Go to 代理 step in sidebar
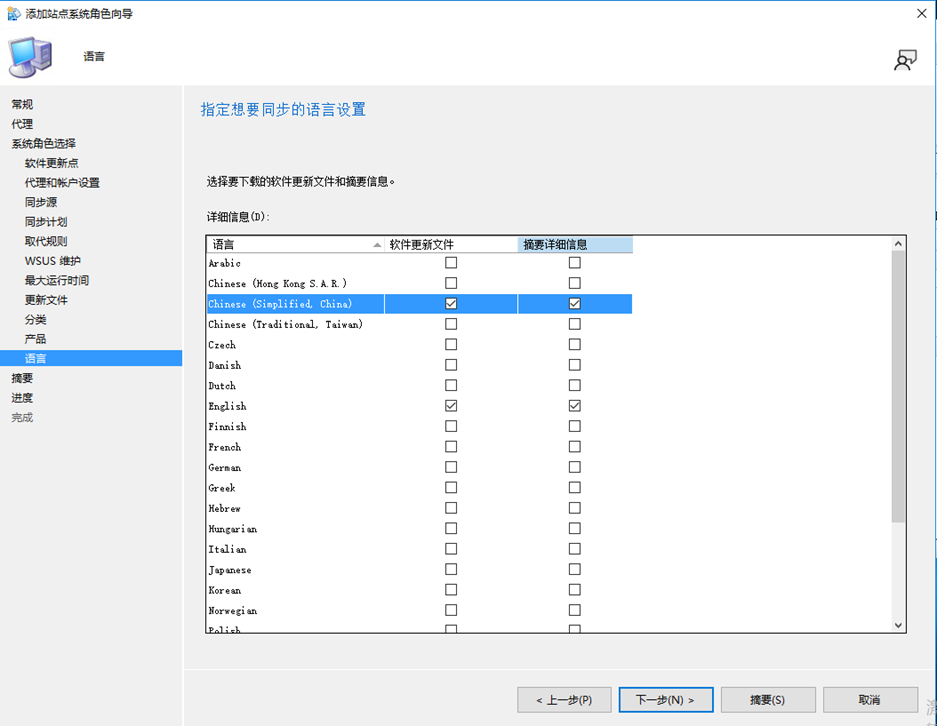 (23, 124)
